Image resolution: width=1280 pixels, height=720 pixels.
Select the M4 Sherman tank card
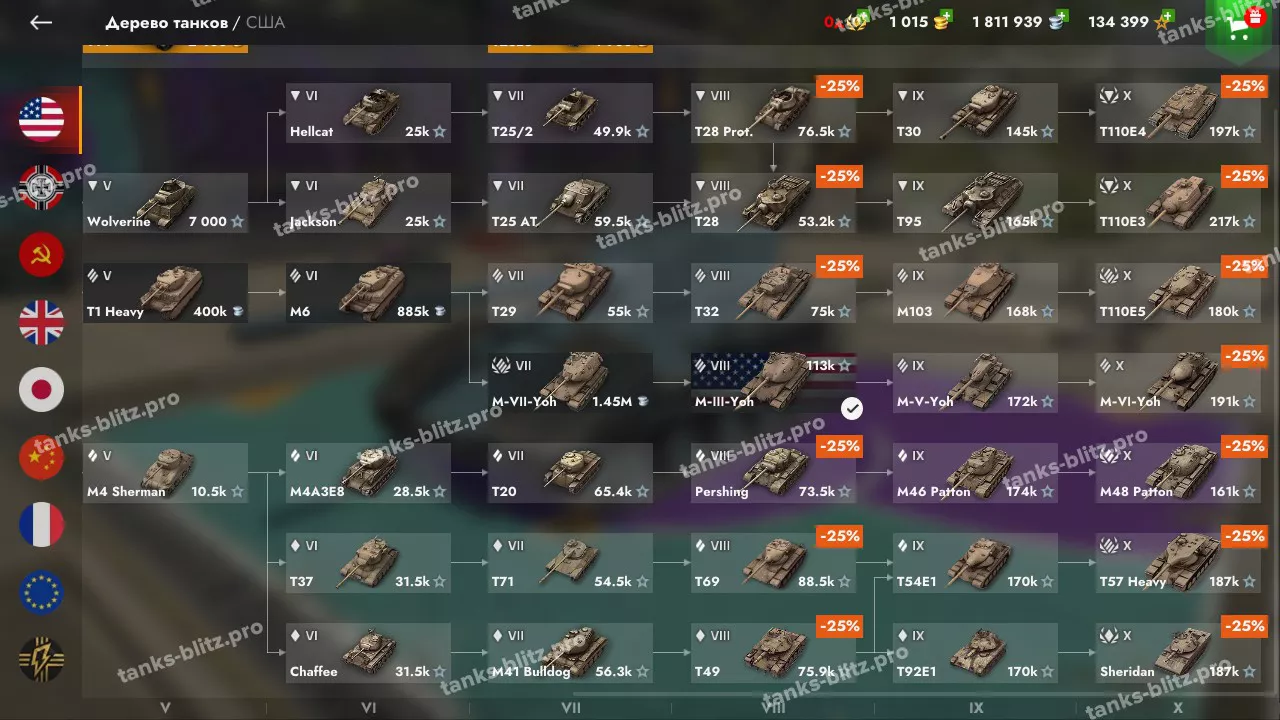point(165,472)
